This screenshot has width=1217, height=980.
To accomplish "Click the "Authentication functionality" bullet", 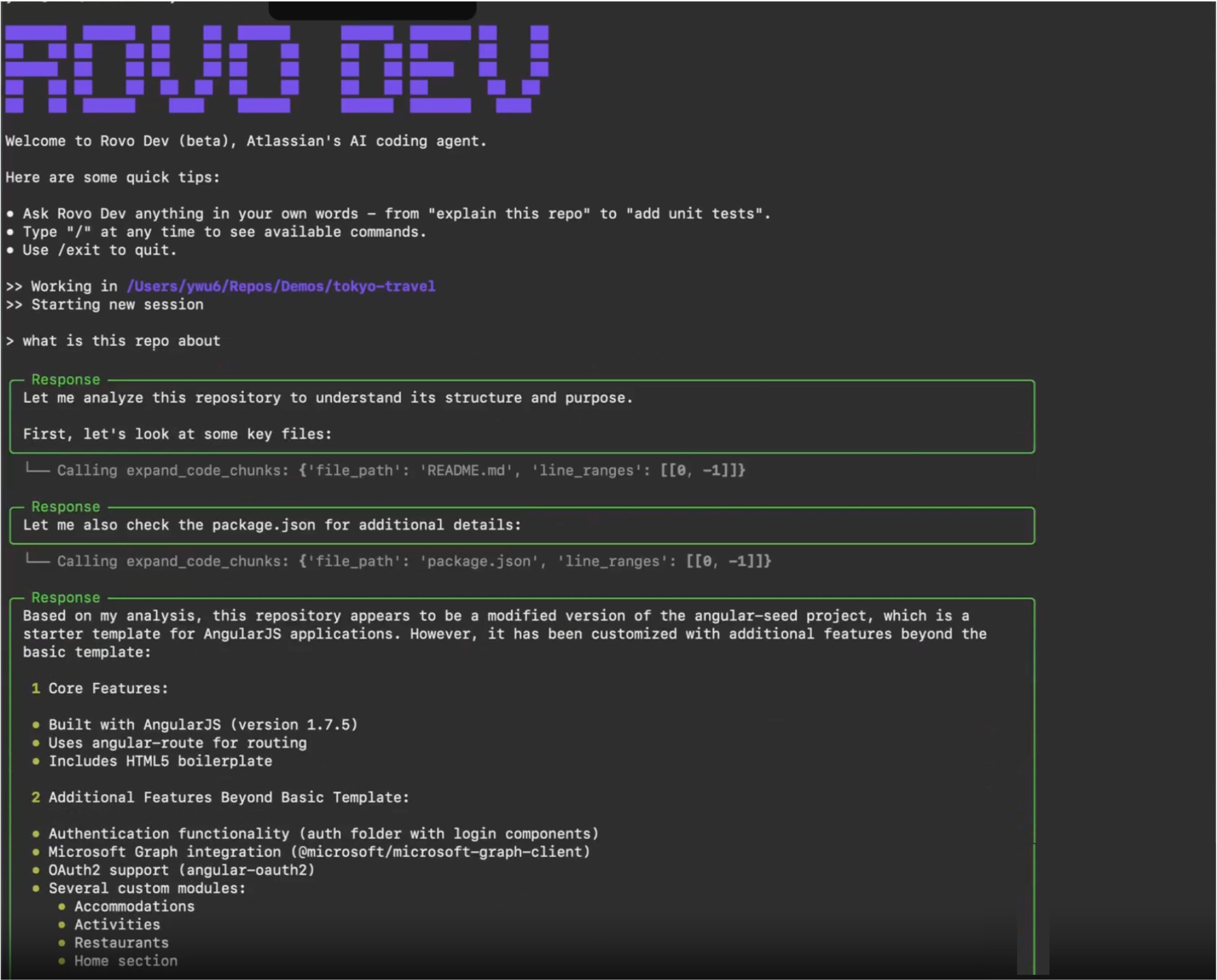I will pos(316,834).
